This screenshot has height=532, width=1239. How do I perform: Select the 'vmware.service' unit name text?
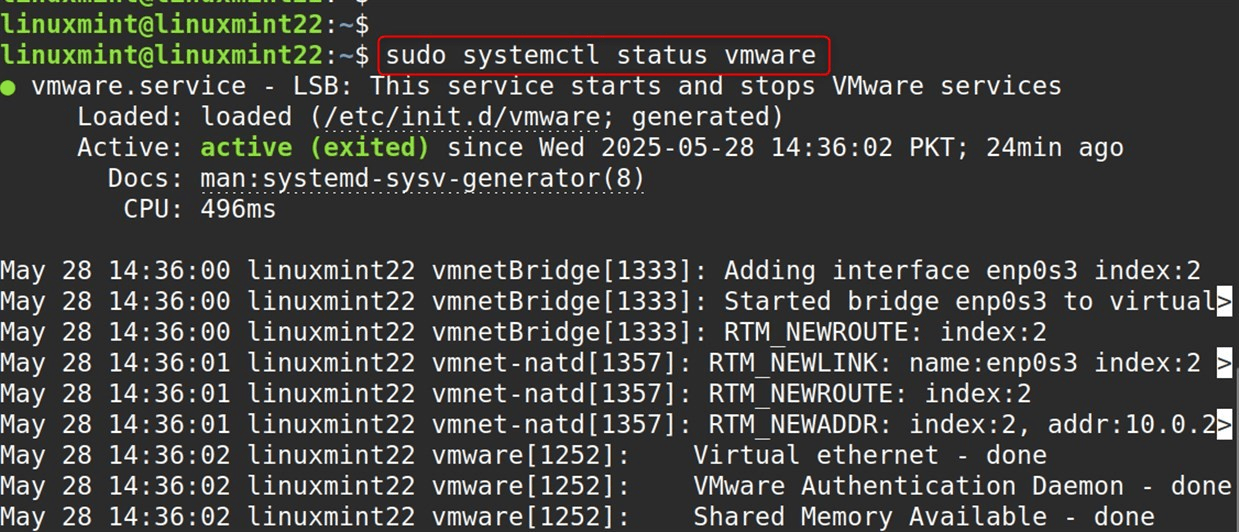pos(138,86)
